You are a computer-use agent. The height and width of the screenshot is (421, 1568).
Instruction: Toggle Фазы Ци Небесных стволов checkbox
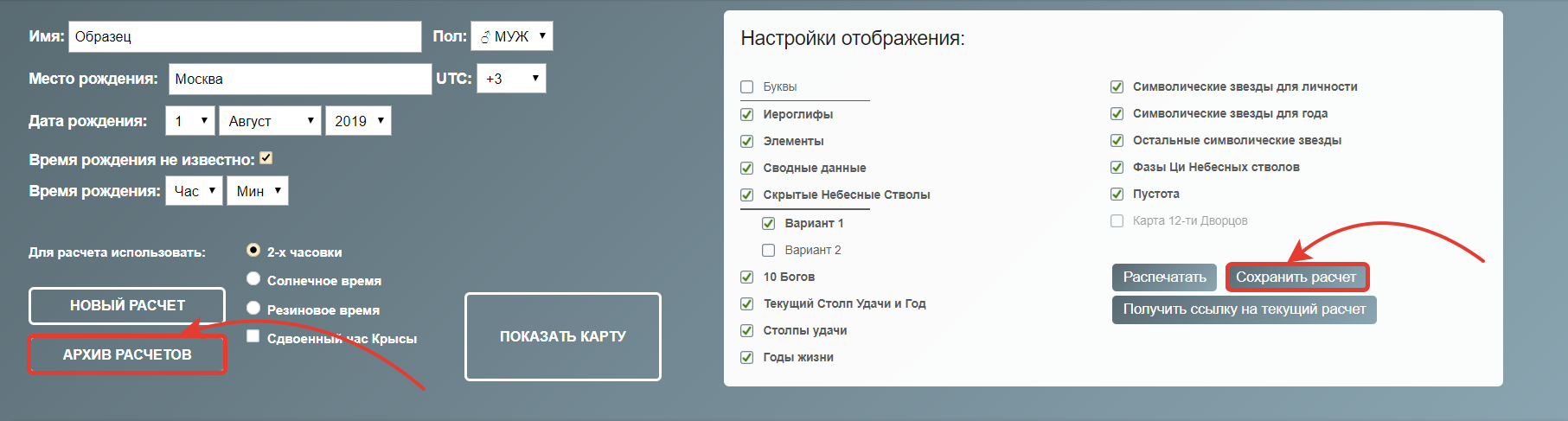pos(1117,167)
